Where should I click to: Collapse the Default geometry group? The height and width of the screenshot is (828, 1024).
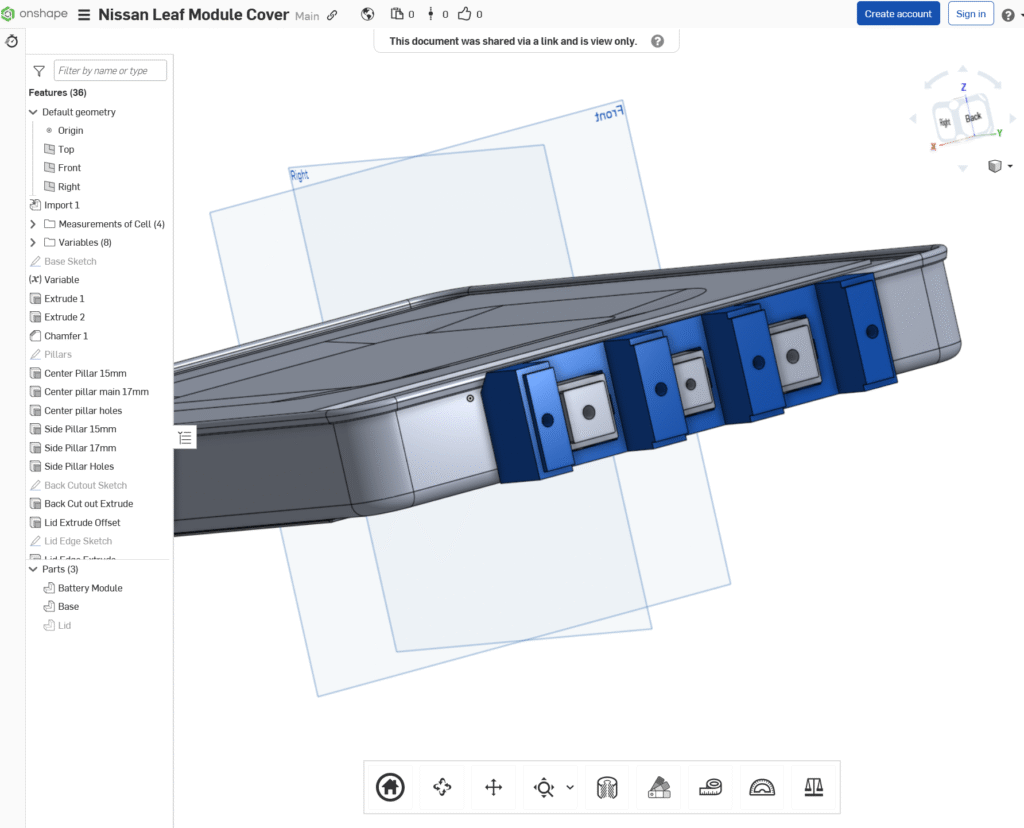[33, 112]
